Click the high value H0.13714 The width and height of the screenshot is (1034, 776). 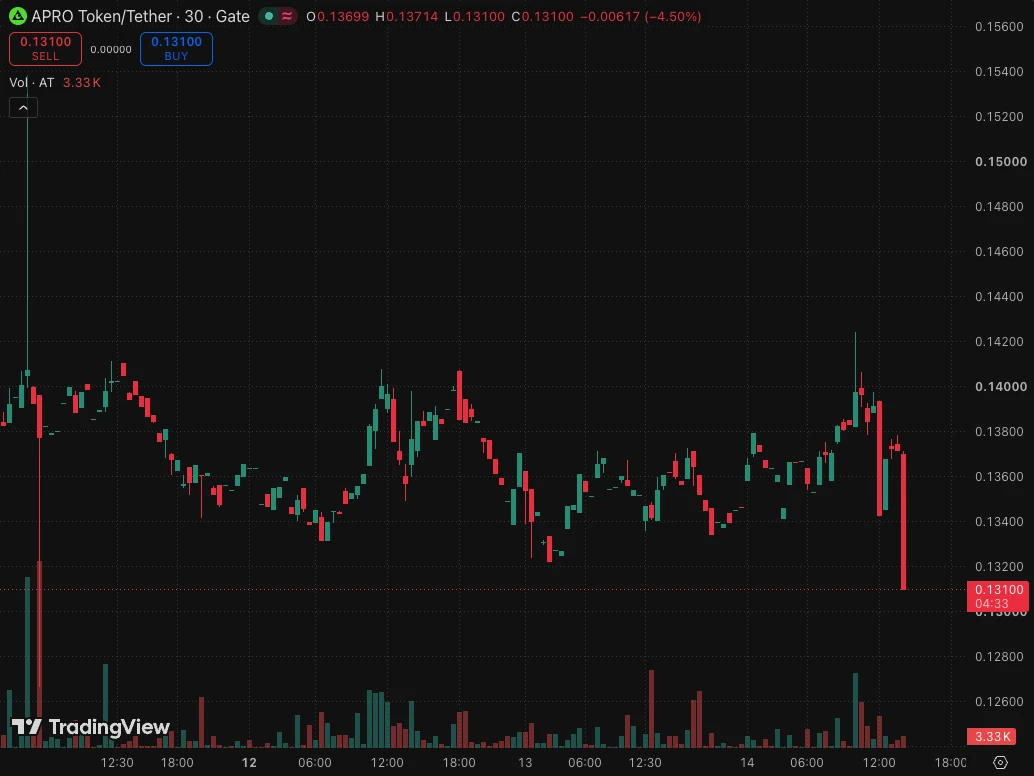(406, 16)
